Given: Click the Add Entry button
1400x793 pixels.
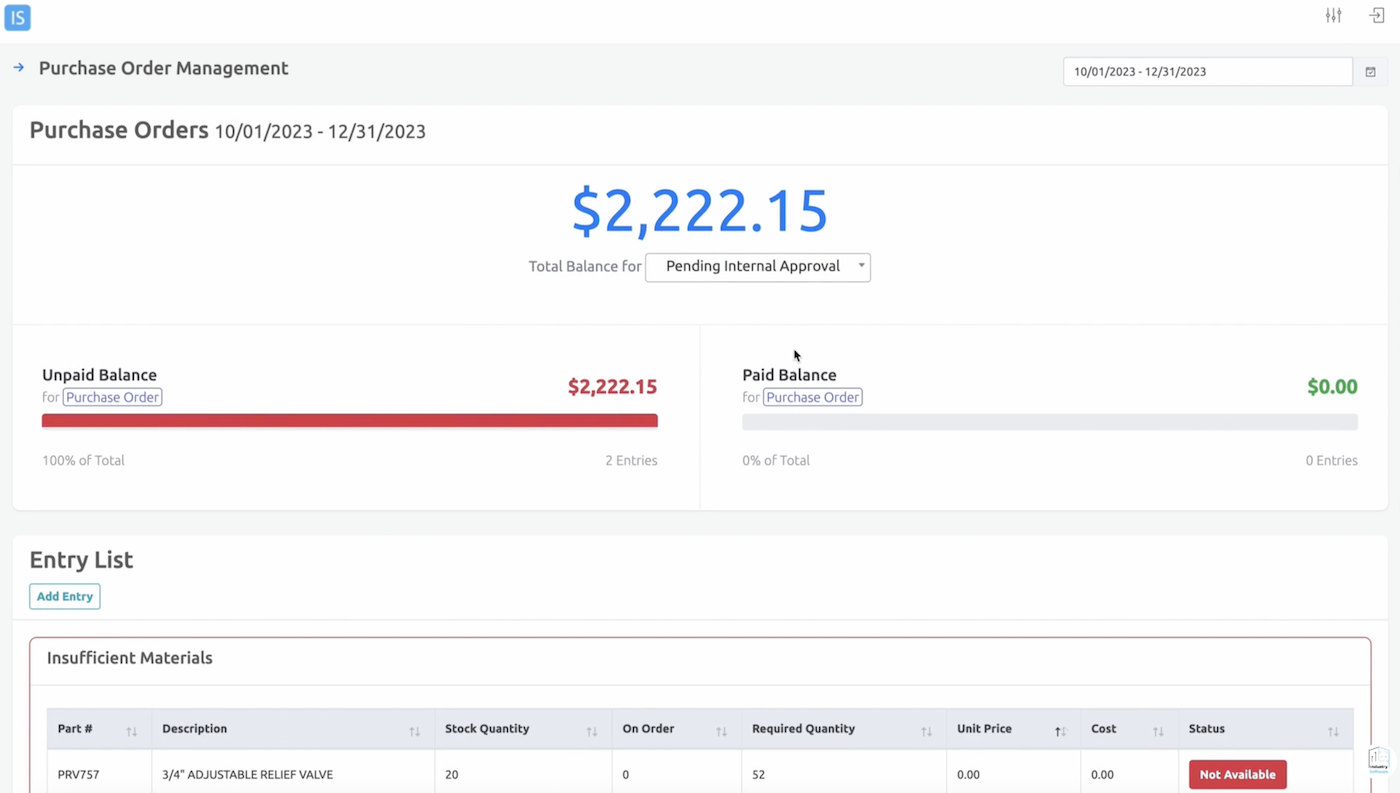Looking at the screenshot, I should [x=64, y=596].
